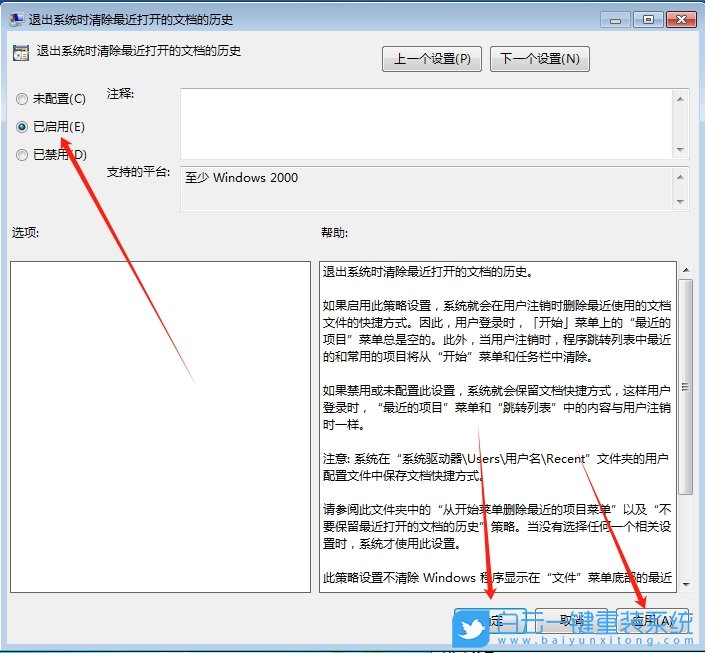Click the policy setting icon beside title

point(21,53)
